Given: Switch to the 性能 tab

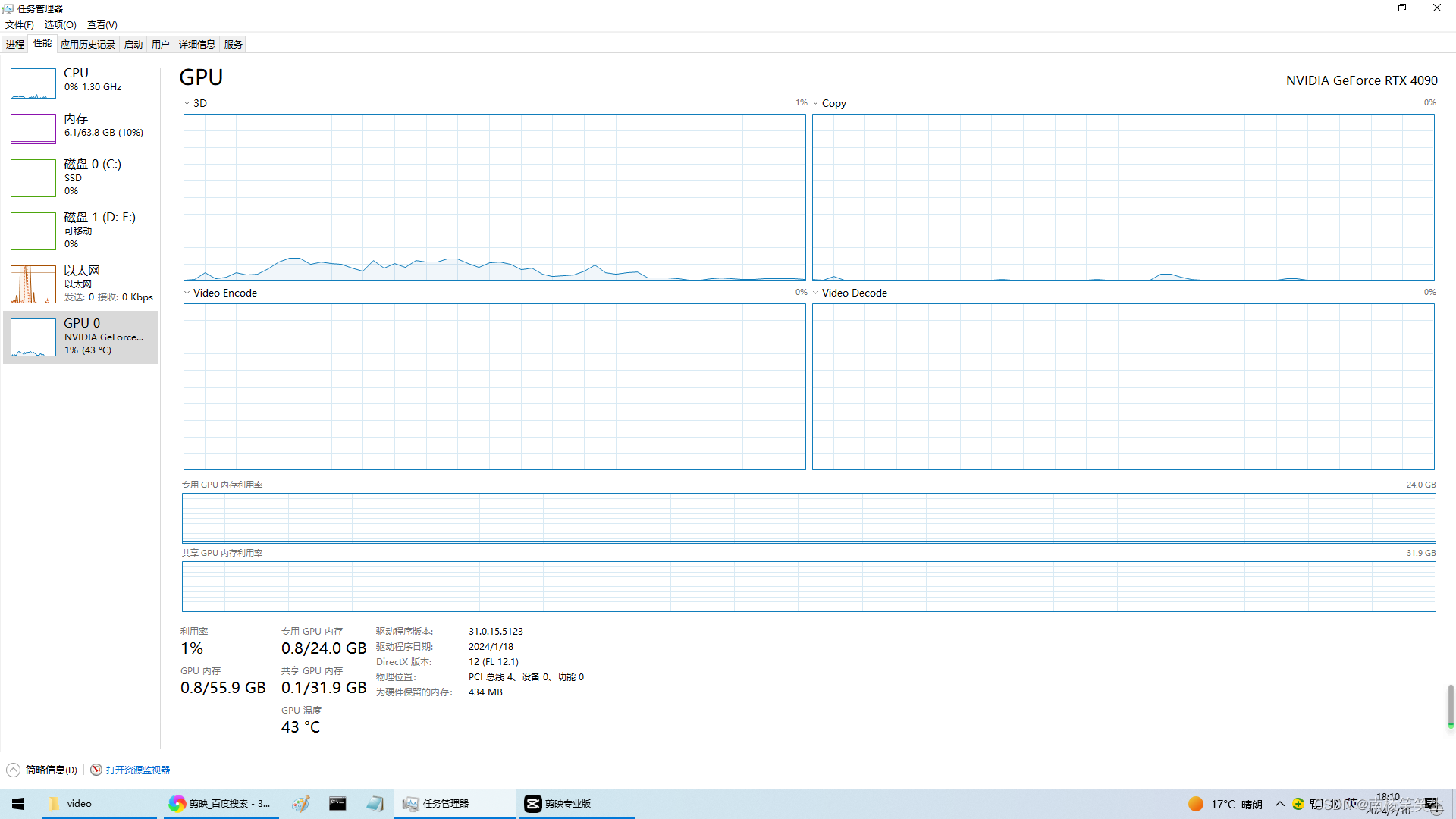Looking at the screenshot, I should (42, 43).
